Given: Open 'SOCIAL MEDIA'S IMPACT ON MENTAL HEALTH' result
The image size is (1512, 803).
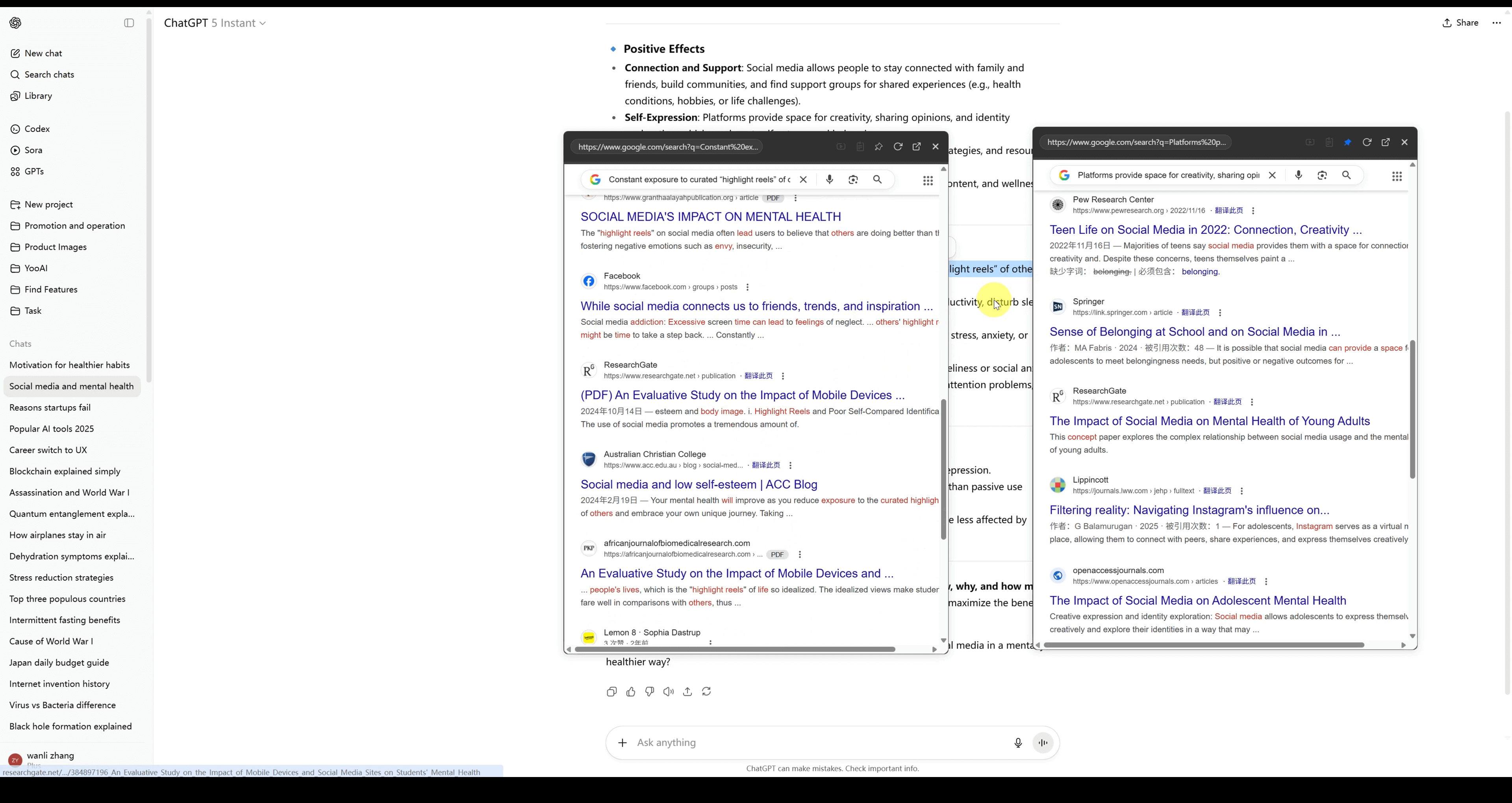Looking at the screenshot, I should 710,216.
